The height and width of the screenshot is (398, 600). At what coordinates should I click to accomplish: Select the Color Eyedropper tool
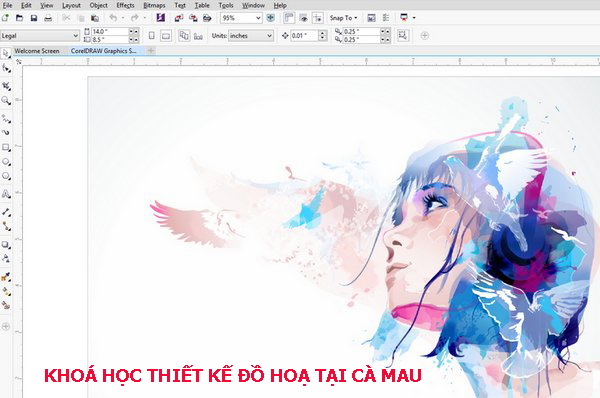tap(6, 277)
